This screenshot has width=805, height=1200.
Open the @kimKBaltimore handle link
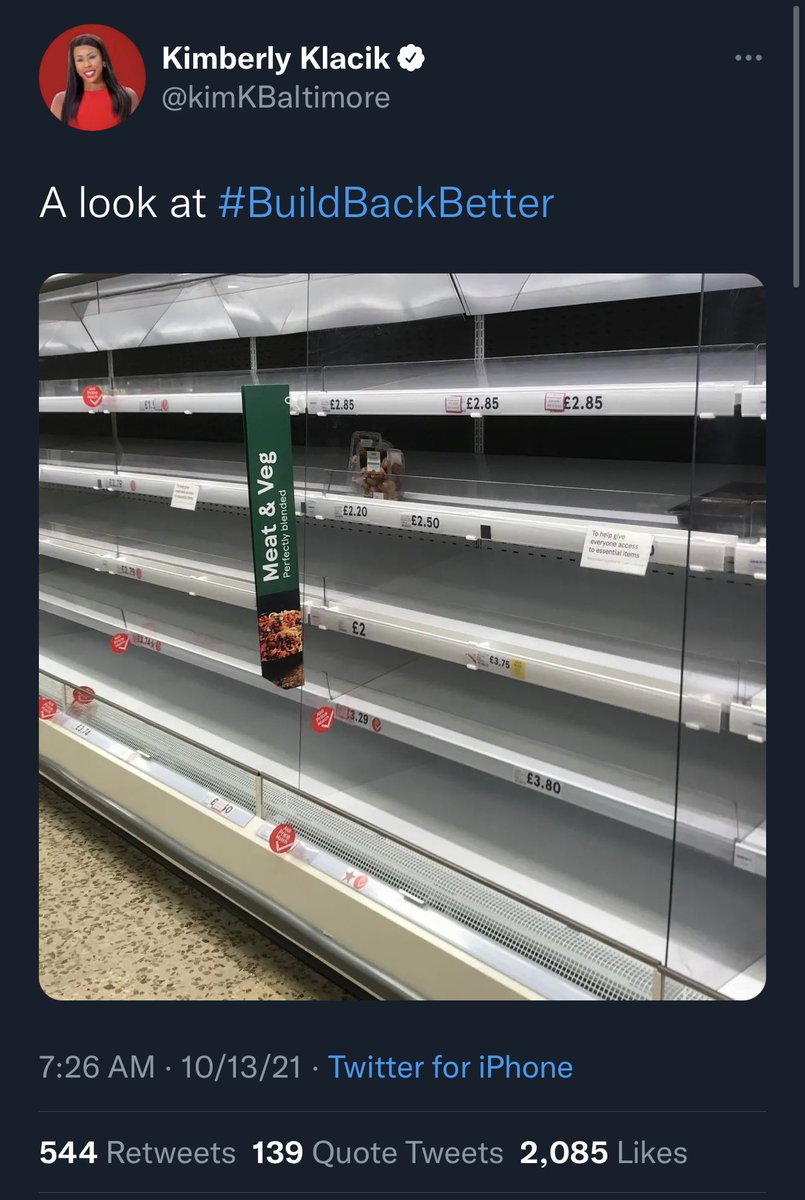click(276, 98)
